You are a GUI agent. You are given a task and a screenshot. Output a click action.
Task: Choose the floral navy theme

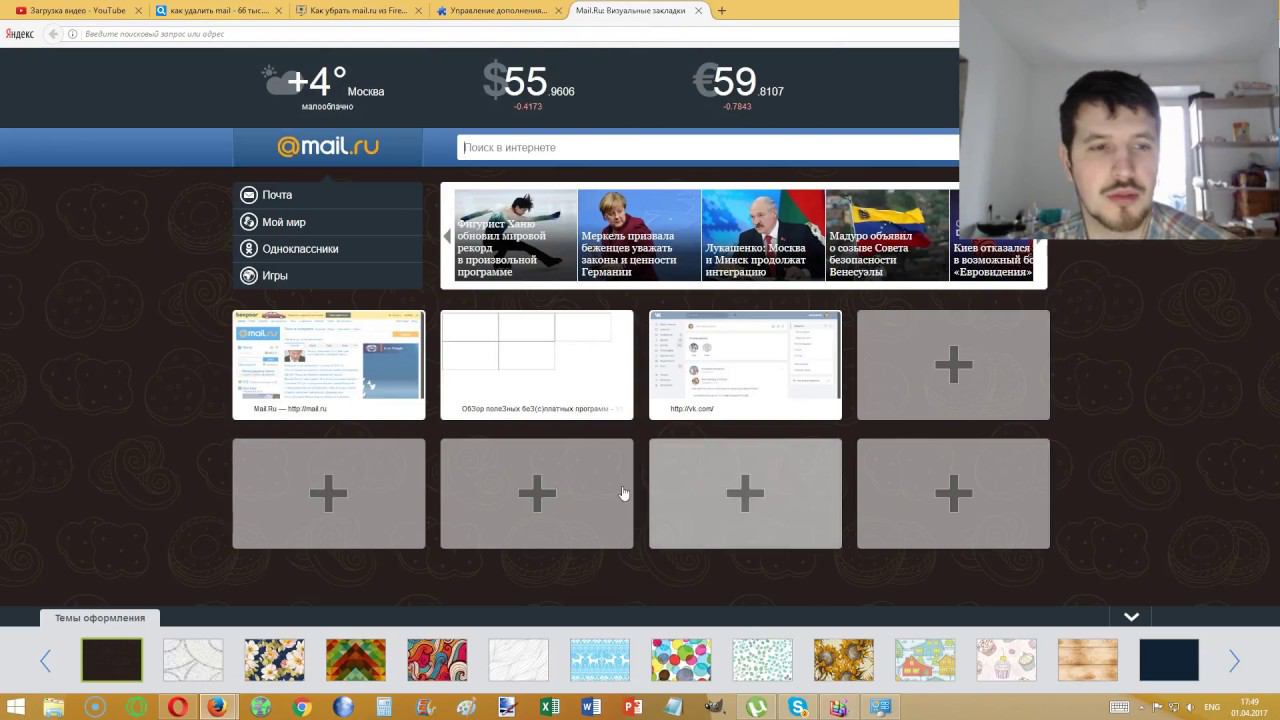tap(274, 660)
